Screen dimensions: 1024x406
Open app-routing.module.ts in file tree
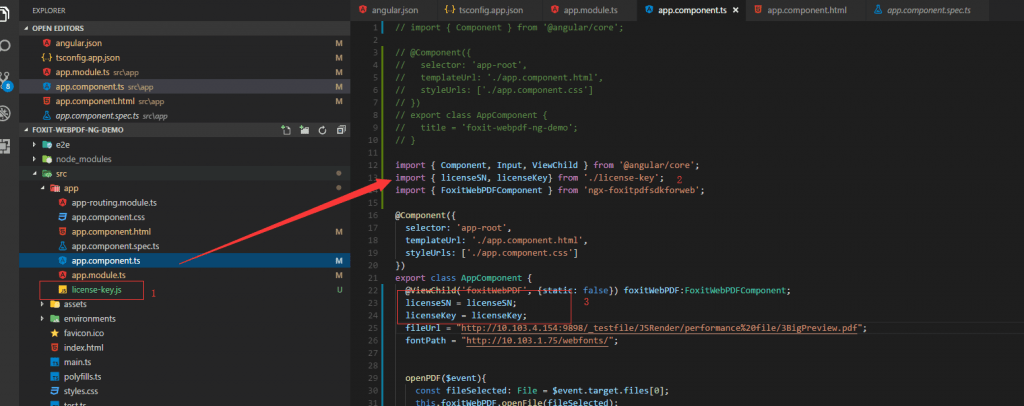coord(185,203)
